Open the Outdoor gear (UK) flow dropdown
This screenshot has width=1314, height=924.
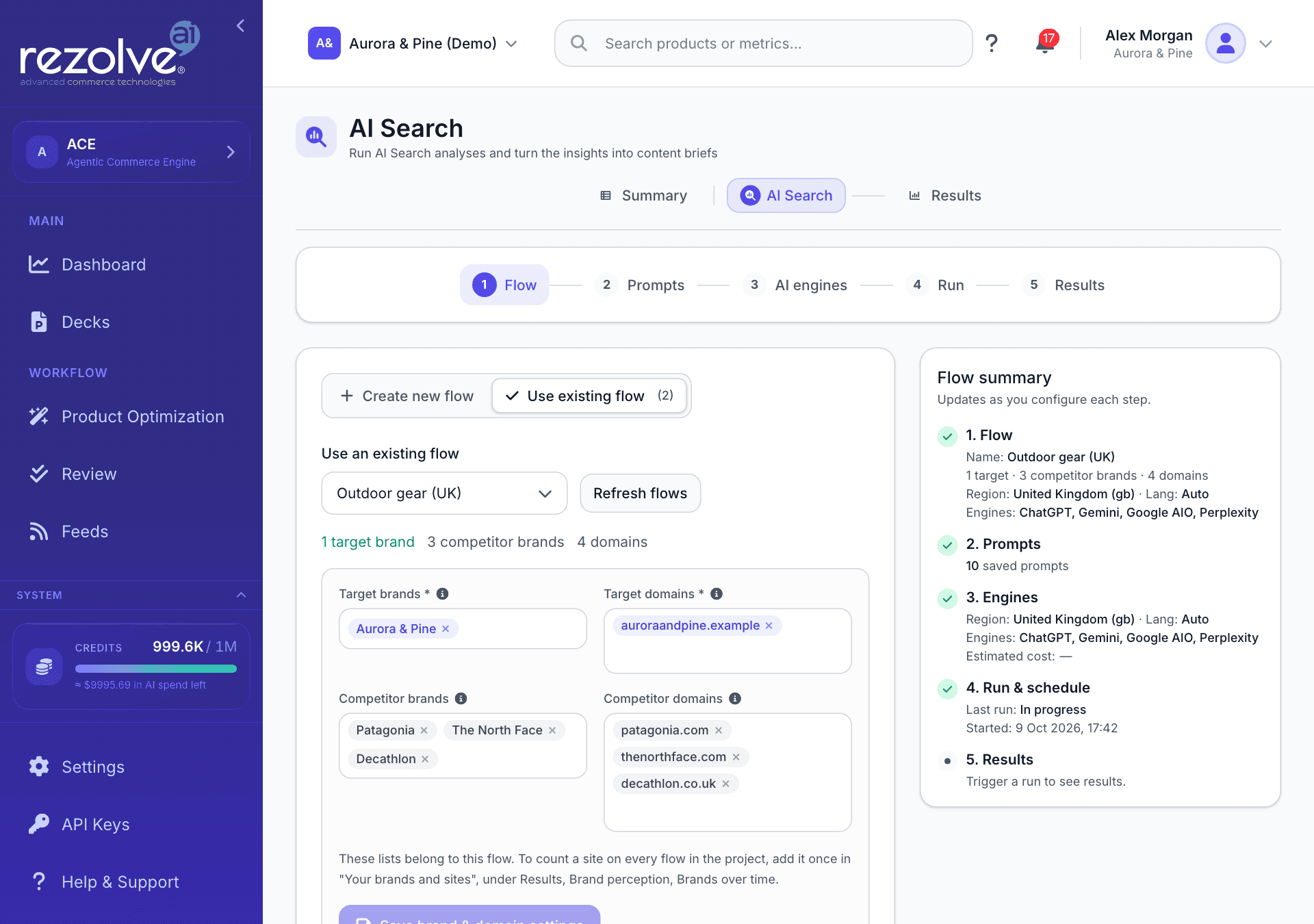pos(444,493)
